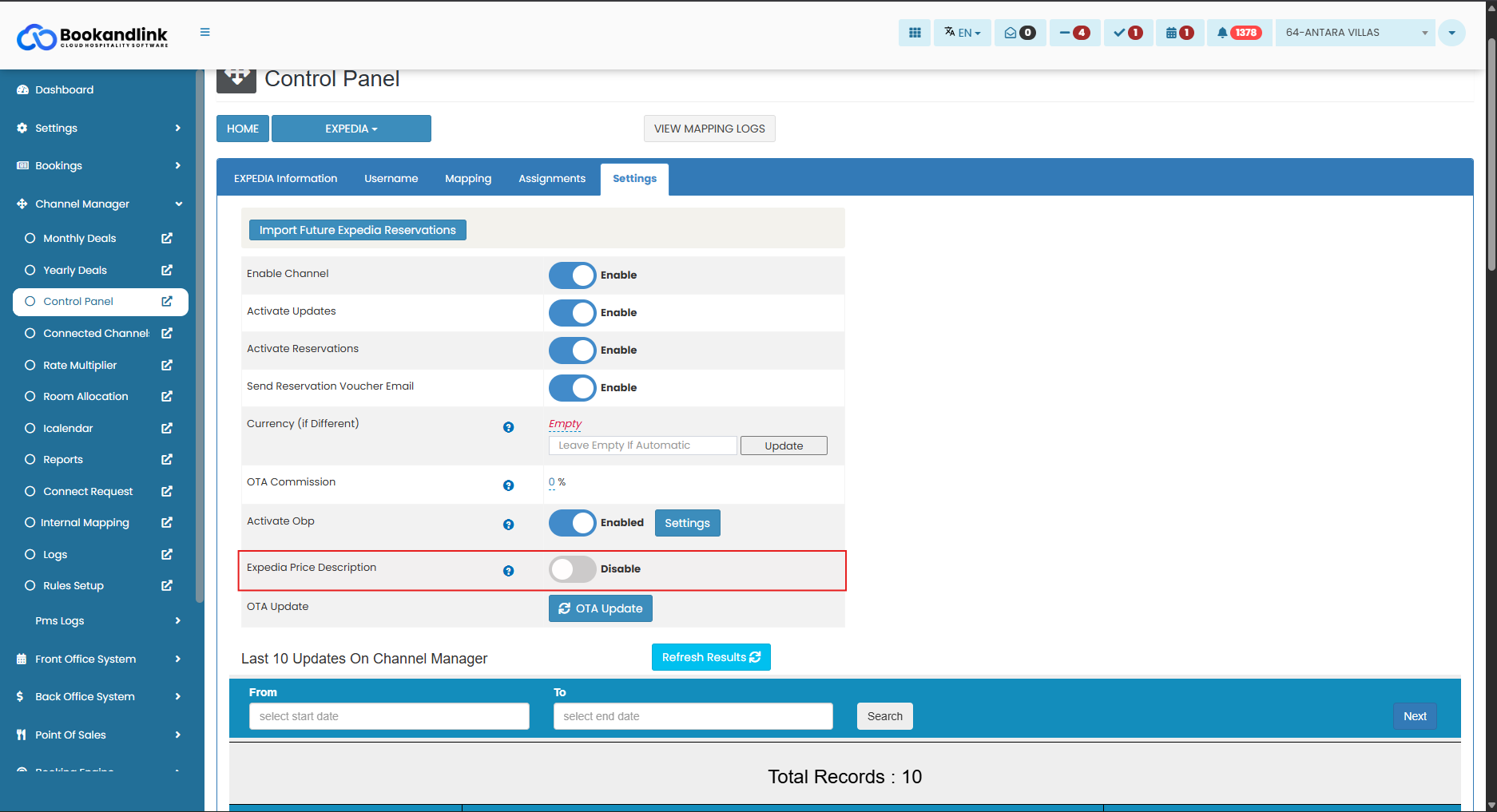Open Yearly Deals external link icon
1497x812 pixels.
click(167, 270)
